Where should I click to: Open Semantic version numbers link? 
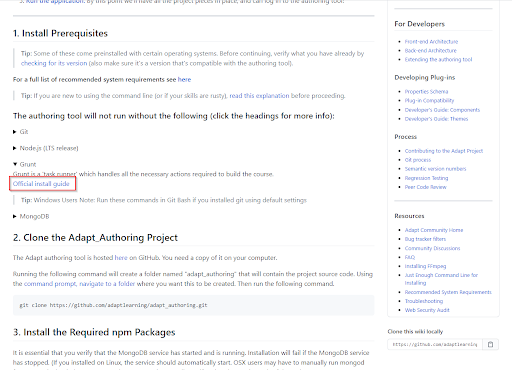tap(435, 169)
